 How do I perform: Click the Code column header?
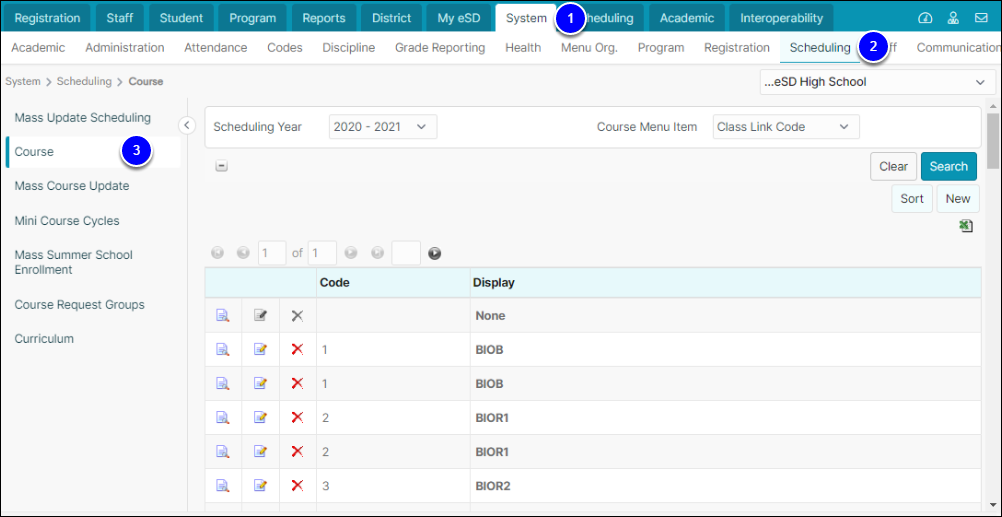[x=393, y=282]
